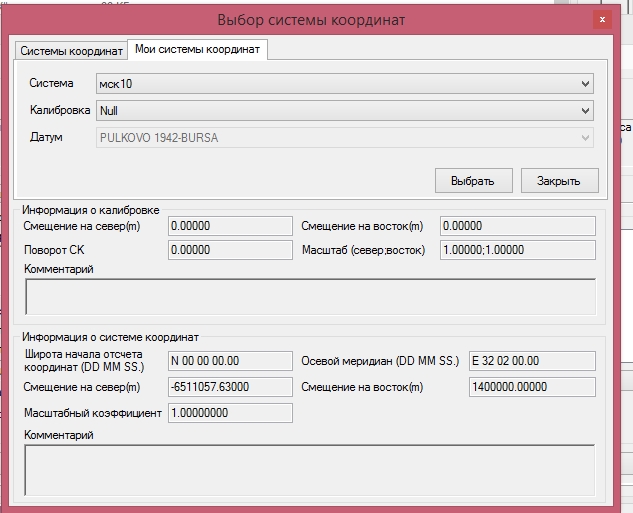
Task: Click the Выбор системы координат title bar
Action: pos(311,20)
